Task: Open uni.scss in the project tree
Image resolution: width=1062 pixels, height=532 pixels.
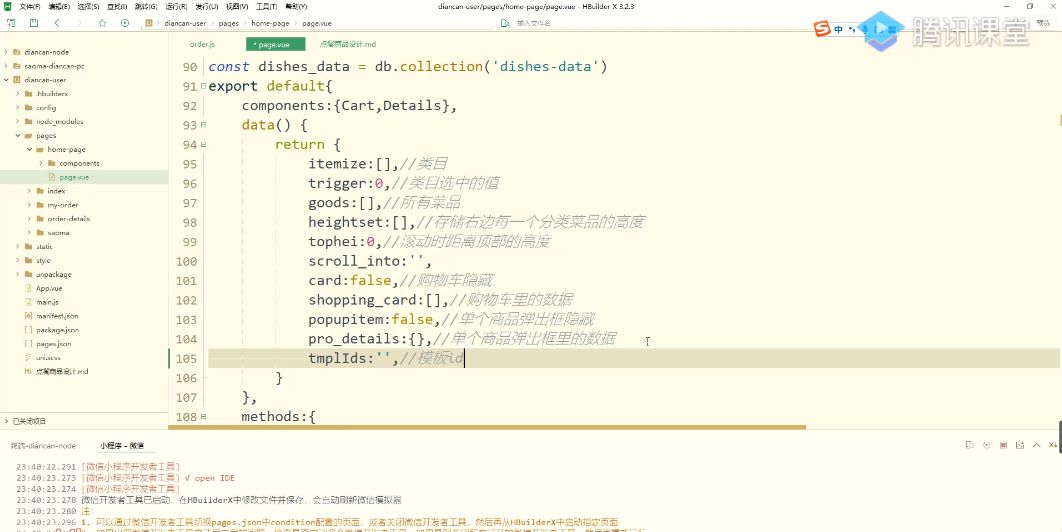Action: coord(49,358)
